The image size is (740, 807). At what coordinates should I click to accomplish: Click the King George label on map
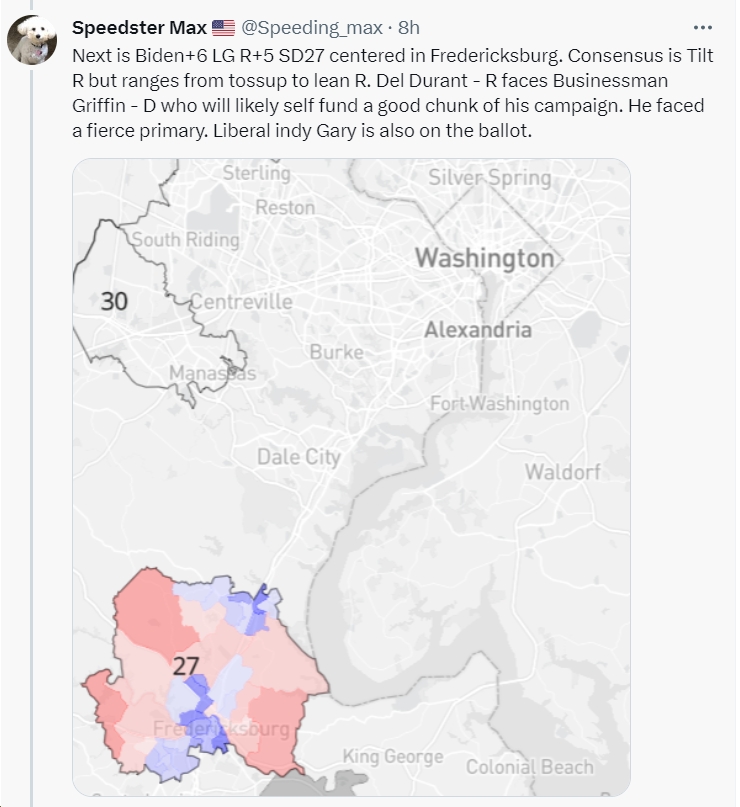(393, 757)
